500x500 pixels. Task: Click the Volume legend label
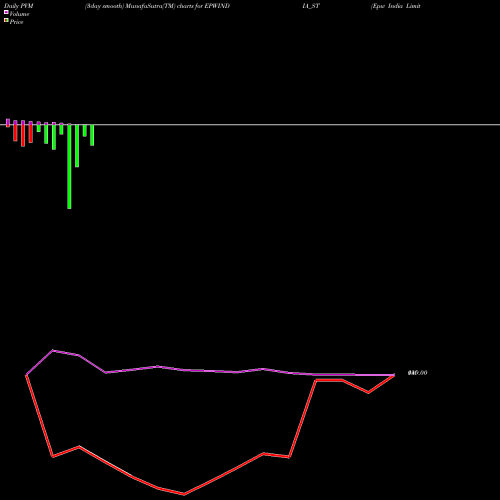(19, 14)
